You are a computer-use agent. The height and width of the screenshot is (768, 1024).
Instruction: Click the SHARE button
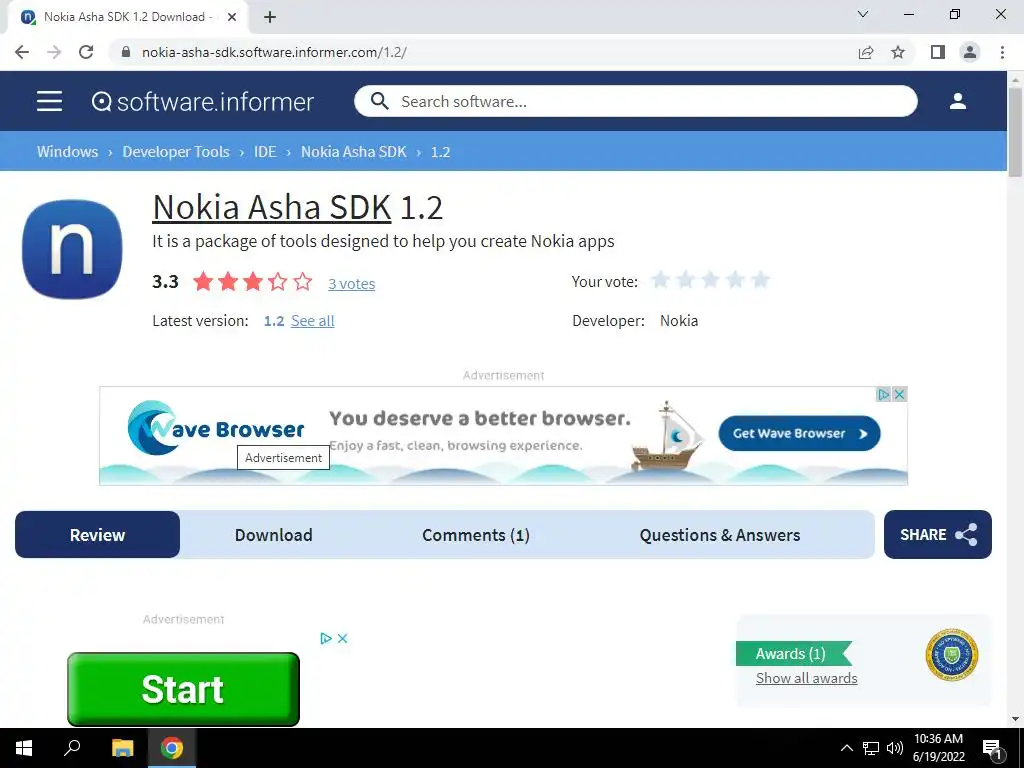(x=938, y=535)
